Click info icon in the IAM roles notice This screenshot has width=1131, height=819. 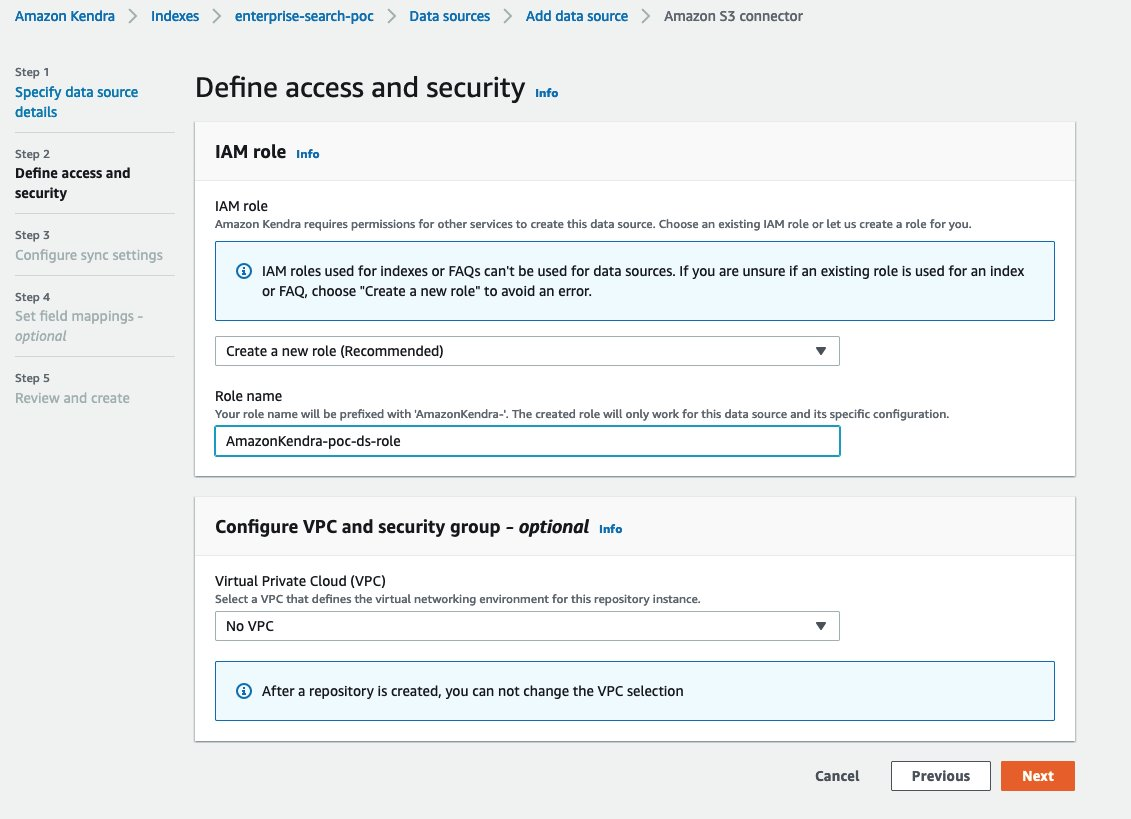(x=243, y=272)
